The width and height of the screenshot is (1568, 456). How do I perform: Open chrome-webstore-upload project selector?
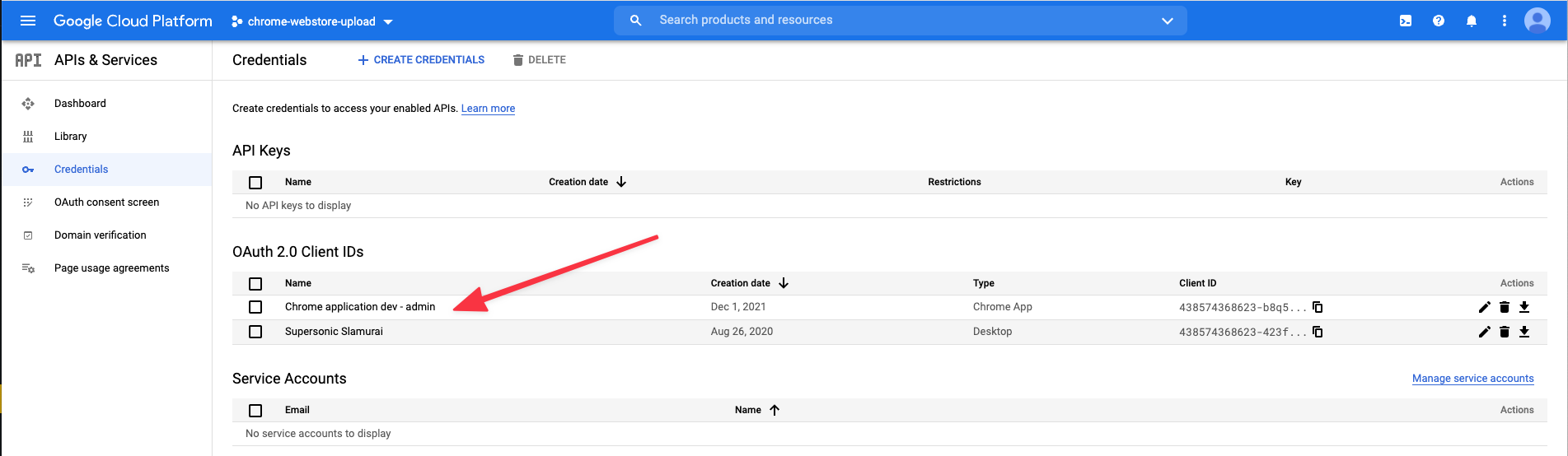(312, 21)
